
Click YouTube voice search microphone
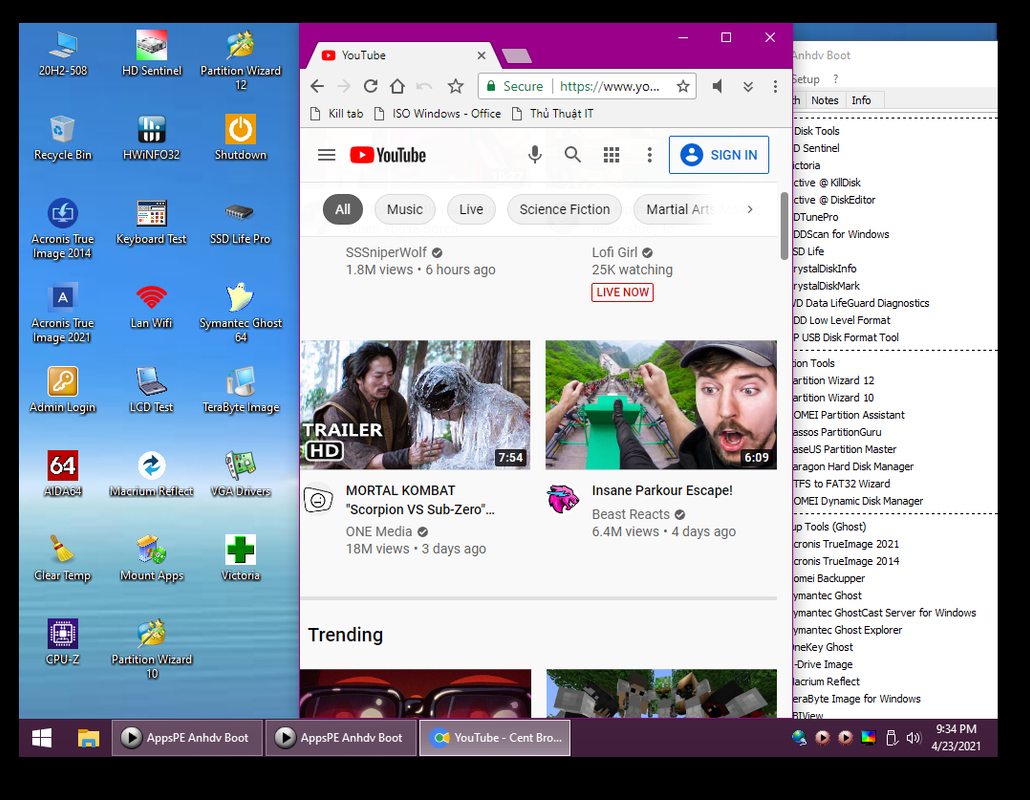(535, 155)
